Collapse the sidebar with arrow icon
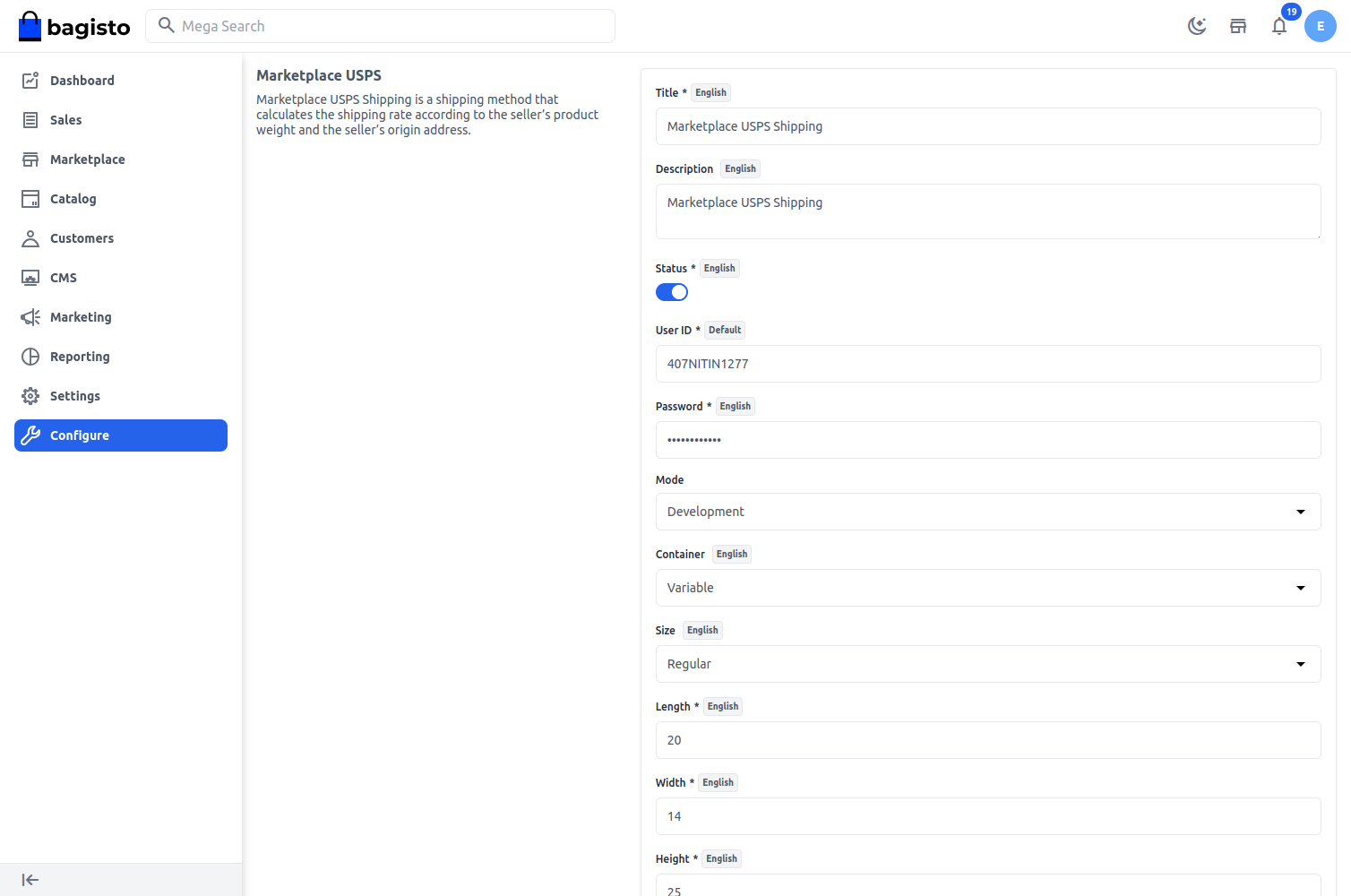The height and width of the screenshot is (896, 1351). tap(30, 880)
